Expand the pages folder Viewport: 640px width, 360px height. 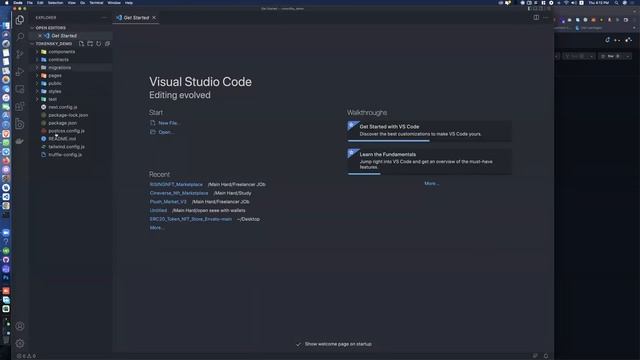pos(55,76)
